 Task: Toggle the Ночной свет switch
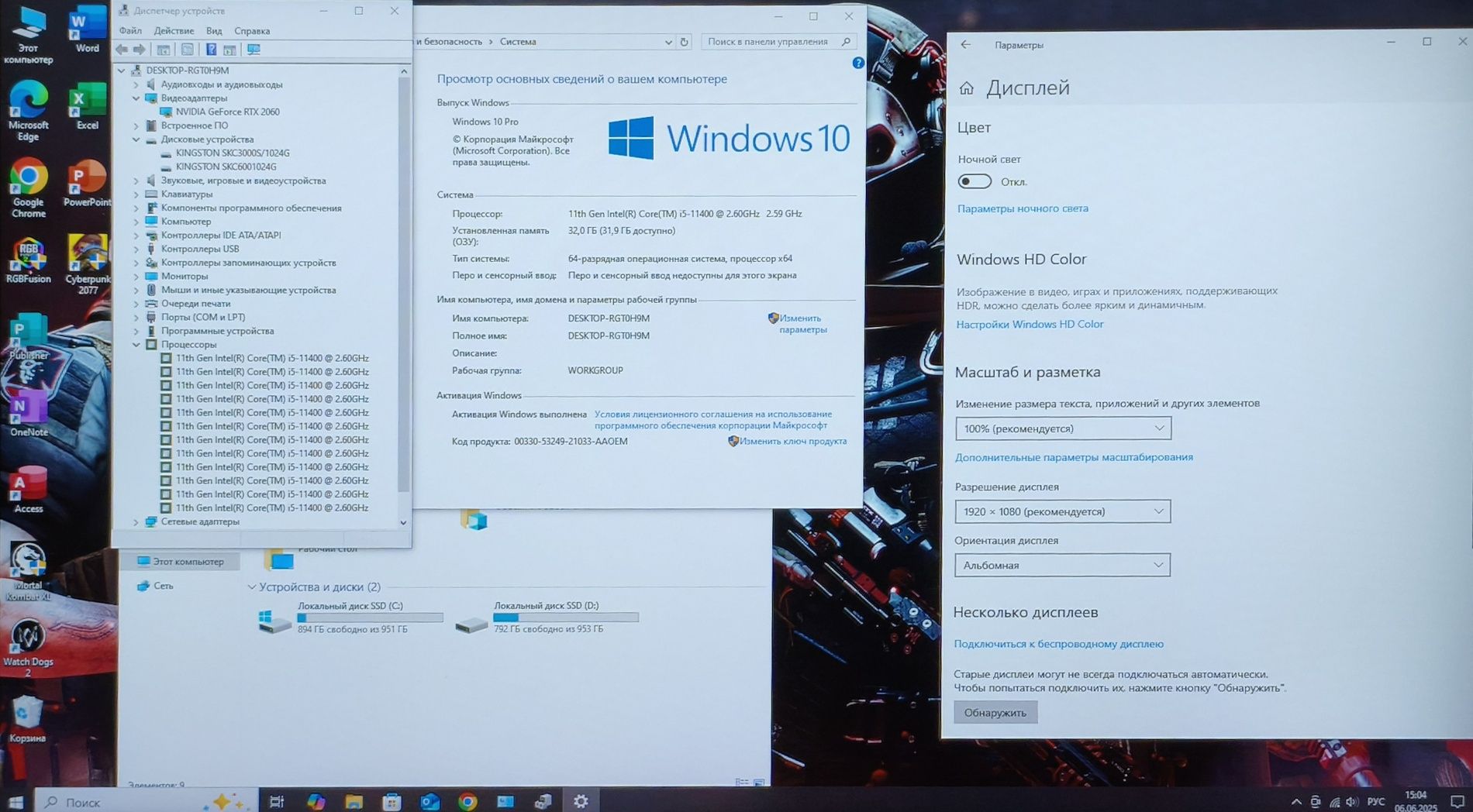tap(975, 181)
